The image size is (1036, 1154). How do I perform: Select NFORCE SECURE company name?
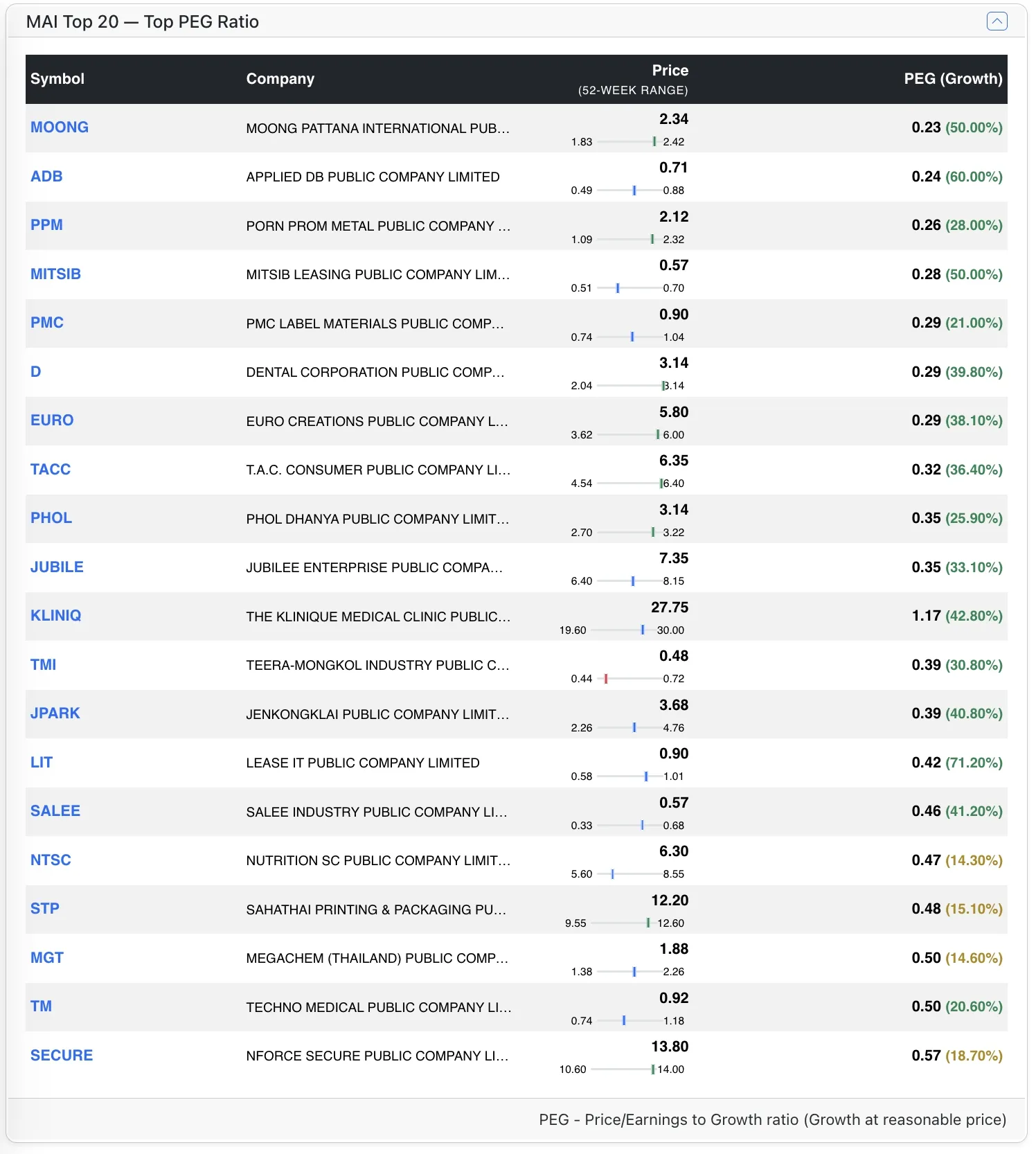(x=377, y=1056)
